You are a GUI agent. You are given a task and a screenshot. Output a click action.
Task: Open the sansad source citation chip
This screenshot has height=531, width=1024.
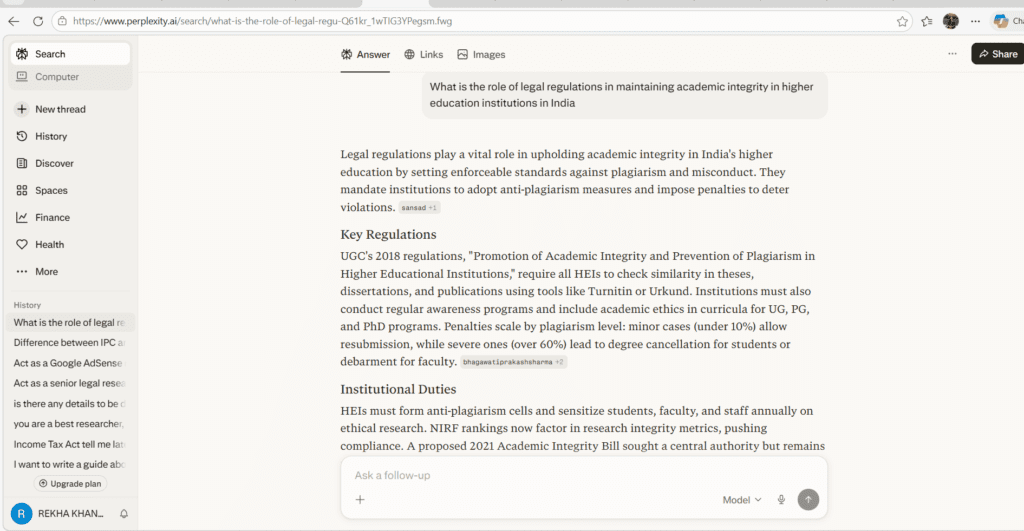tap(419, 208)
